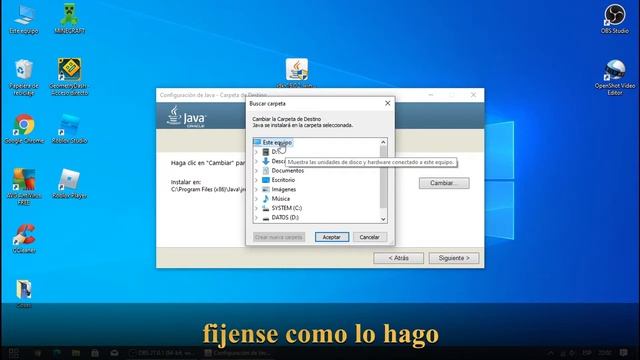
Task: Click the folder tree scrollbar down arrow
Action: (383, 219)
